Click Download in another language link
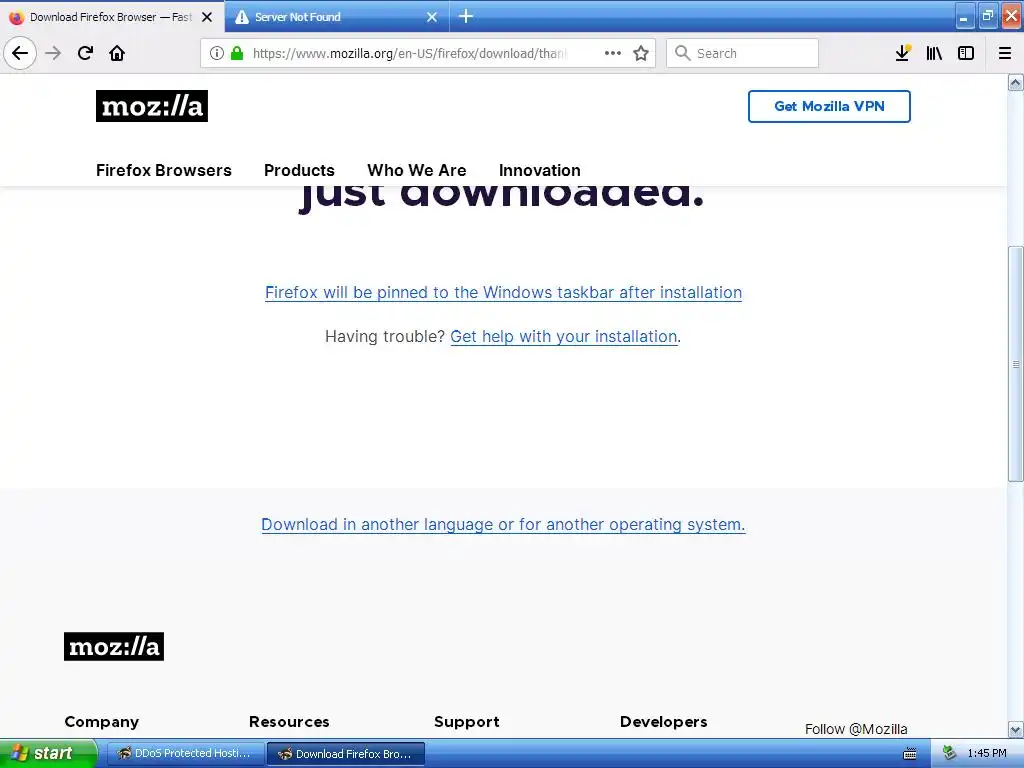The height and width of the screenshot is (768, 1024). tap(503, 524)
